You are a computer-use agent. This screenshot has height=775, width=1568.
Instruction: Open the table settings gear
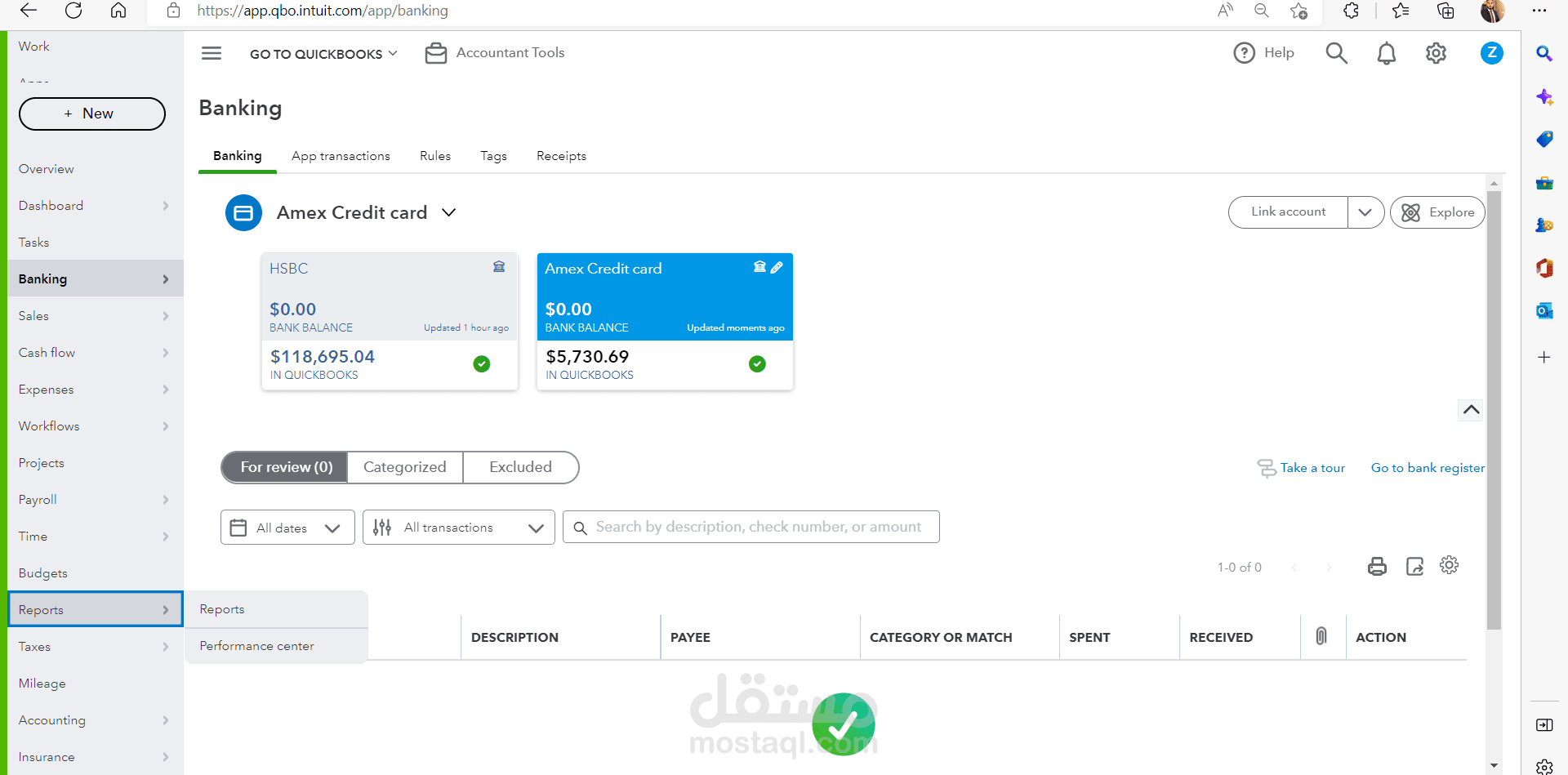[1449, 565]
